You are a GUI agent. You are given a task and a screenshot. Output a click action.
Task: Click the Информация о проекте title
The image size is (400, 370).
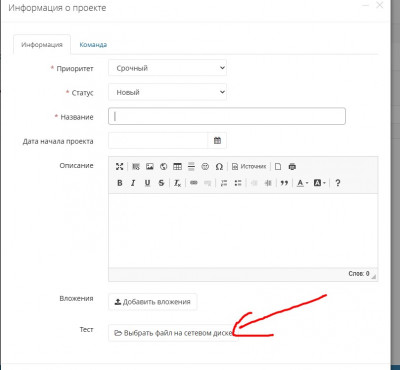[57, 8]
